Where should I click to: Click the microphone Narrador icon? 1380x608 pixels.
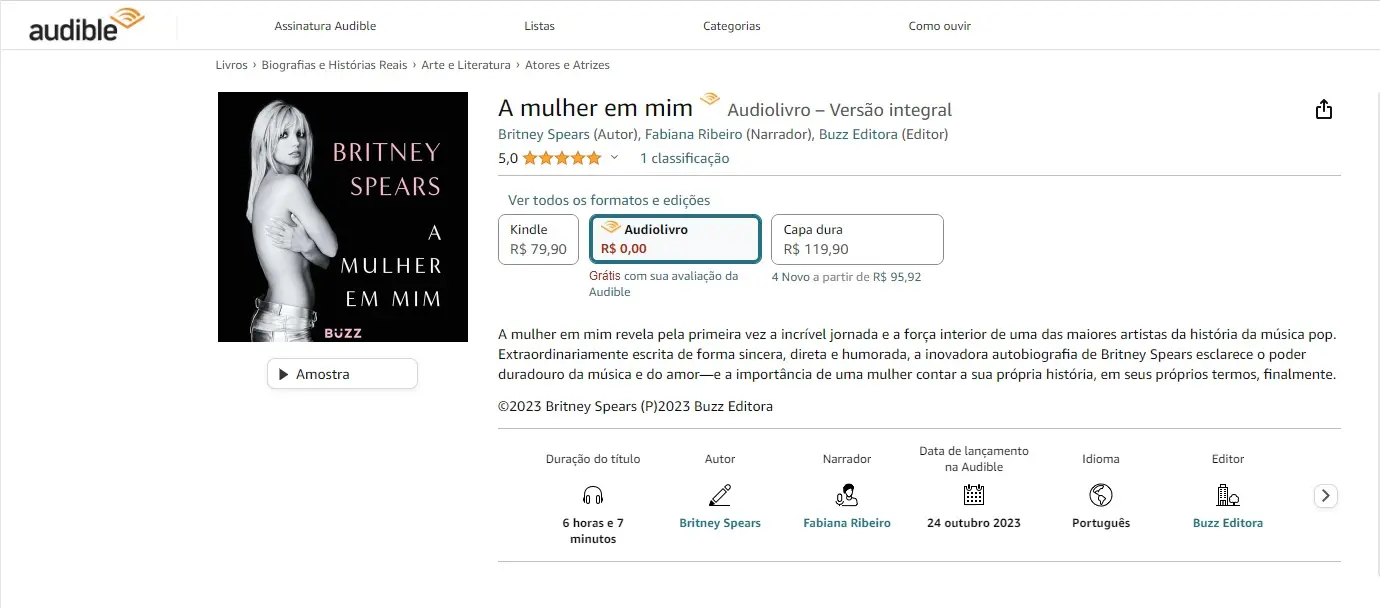click(847, 496)
